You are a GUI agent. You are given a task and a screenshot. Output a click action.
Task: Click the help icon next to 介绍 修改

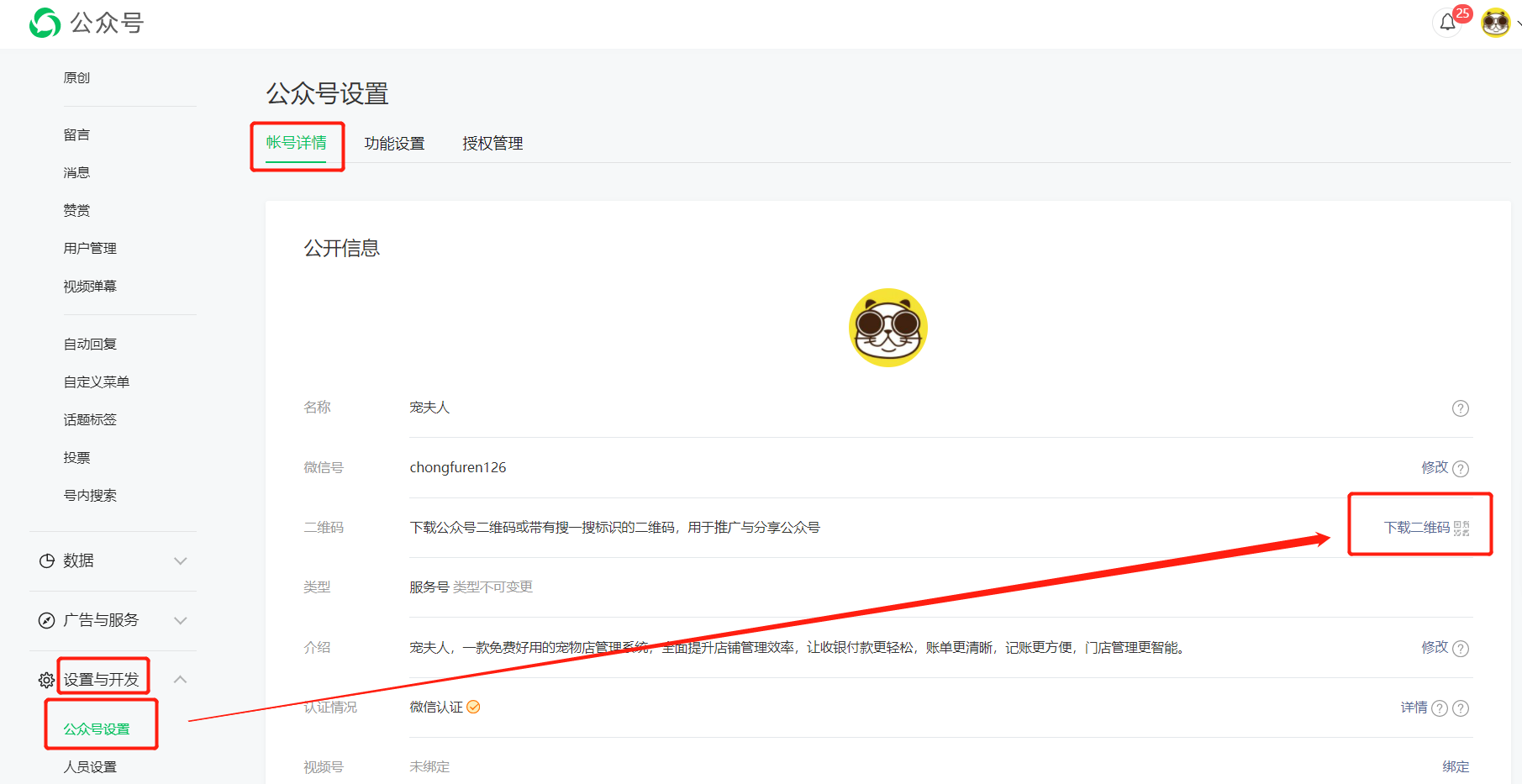(x=1461, y=649)
